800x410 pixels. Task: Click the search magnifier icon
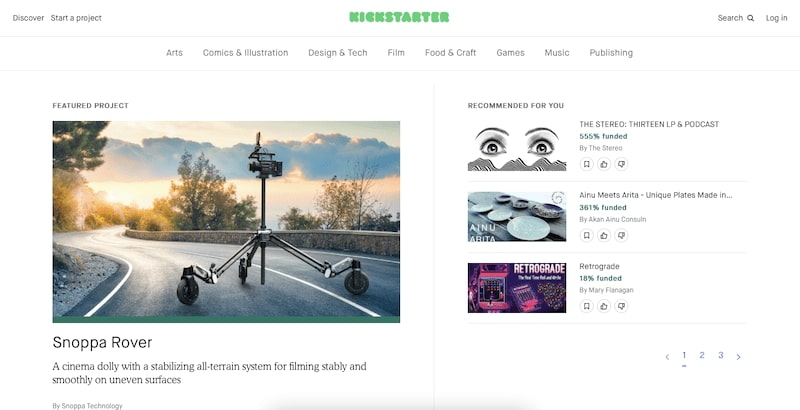click(751, 18)
